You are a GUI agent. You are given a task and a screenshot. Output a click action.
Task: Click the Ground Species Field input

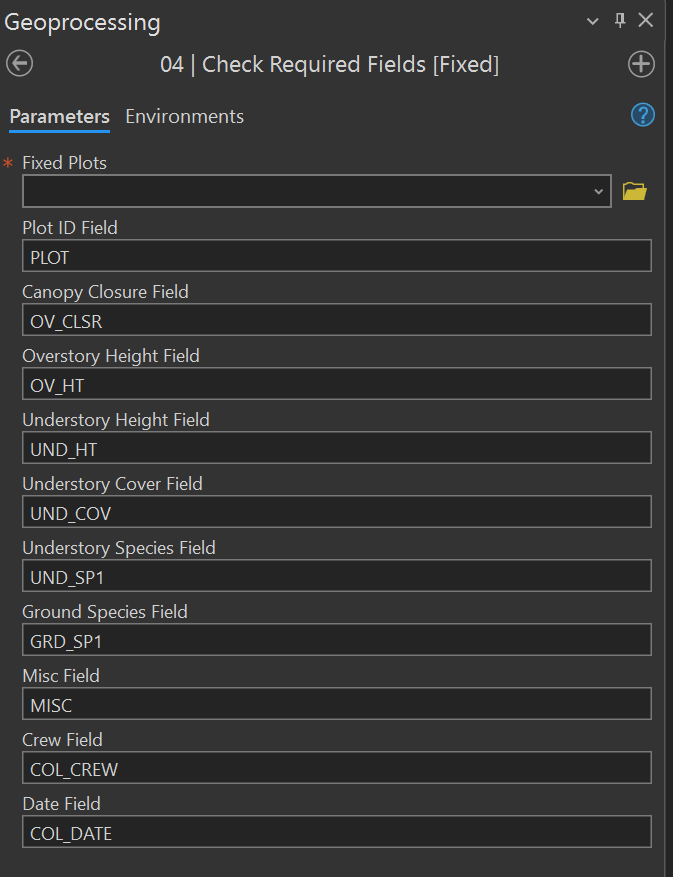336,640
